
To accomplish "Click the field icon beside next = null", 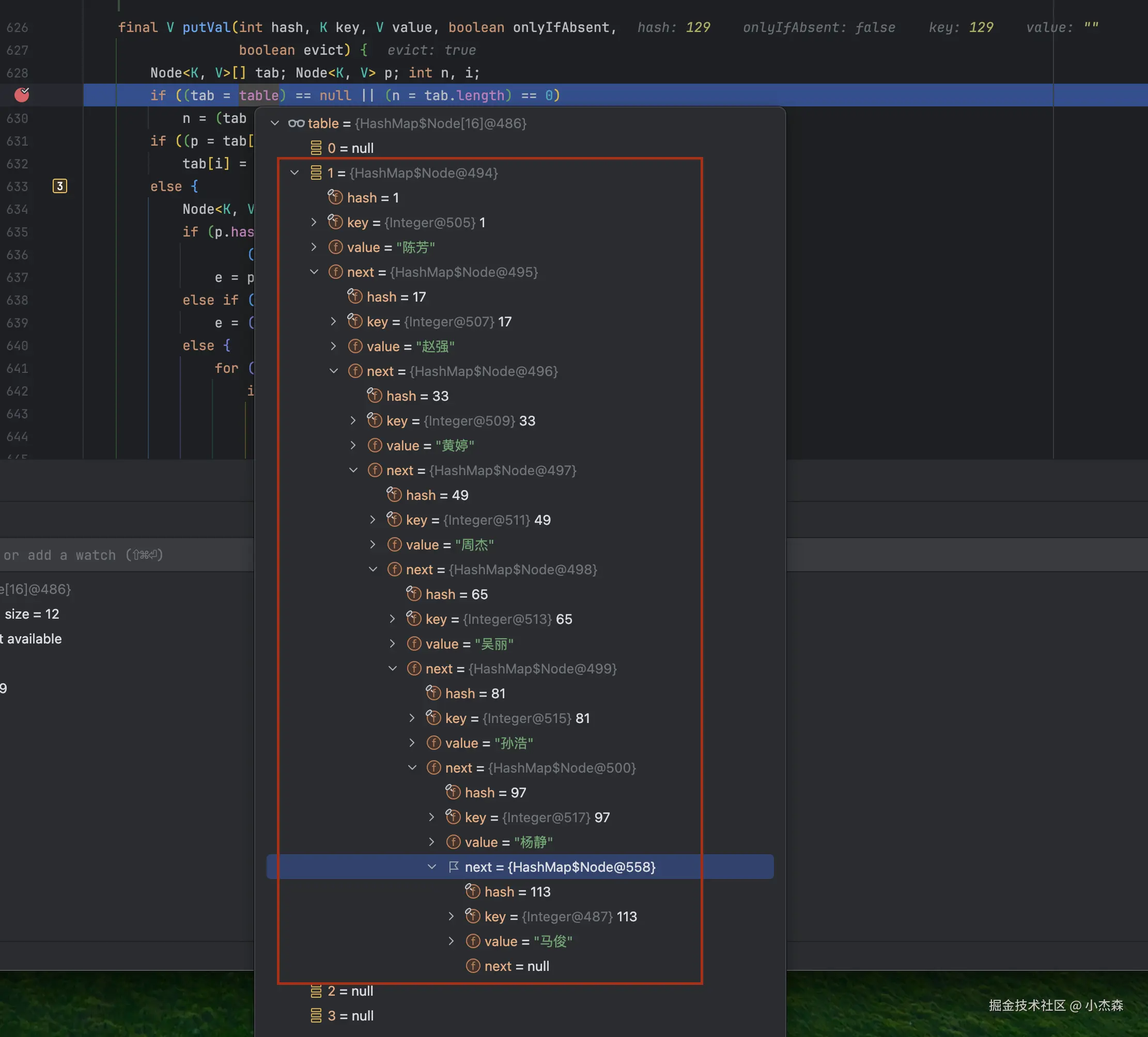I will click(473, 966).
